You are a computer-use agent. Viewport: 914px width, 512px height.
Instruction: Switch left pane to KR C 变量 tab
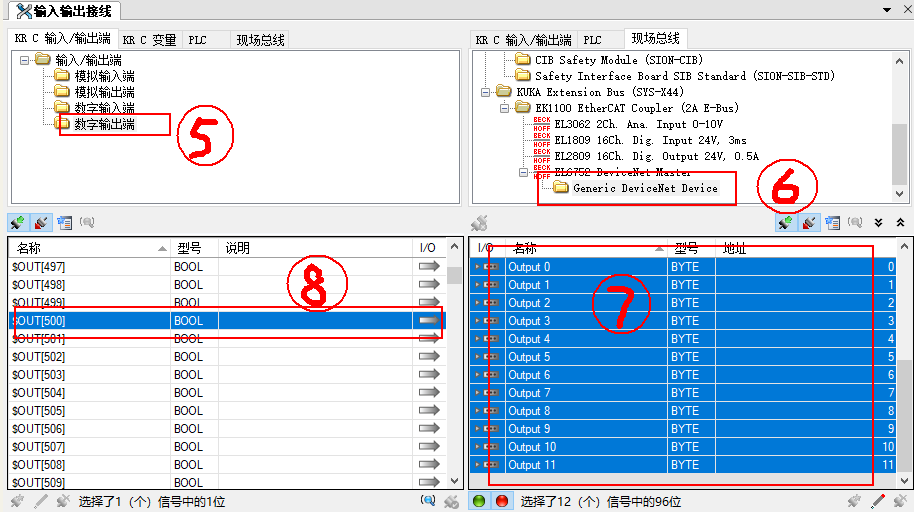click(149, 40)
